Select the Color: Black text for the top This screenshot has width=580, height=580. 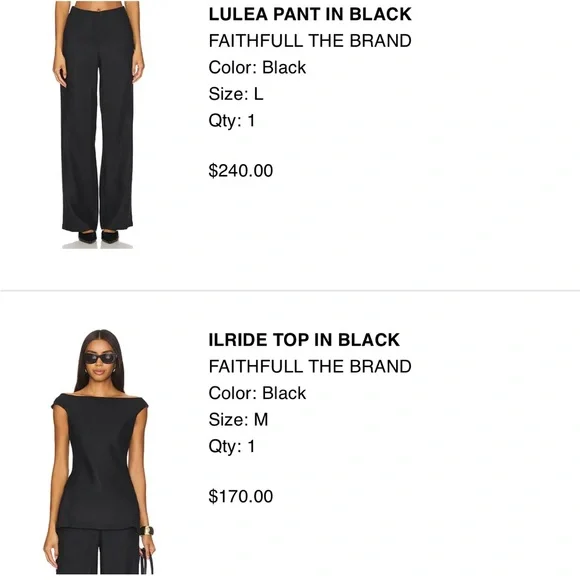coord(257,393)
